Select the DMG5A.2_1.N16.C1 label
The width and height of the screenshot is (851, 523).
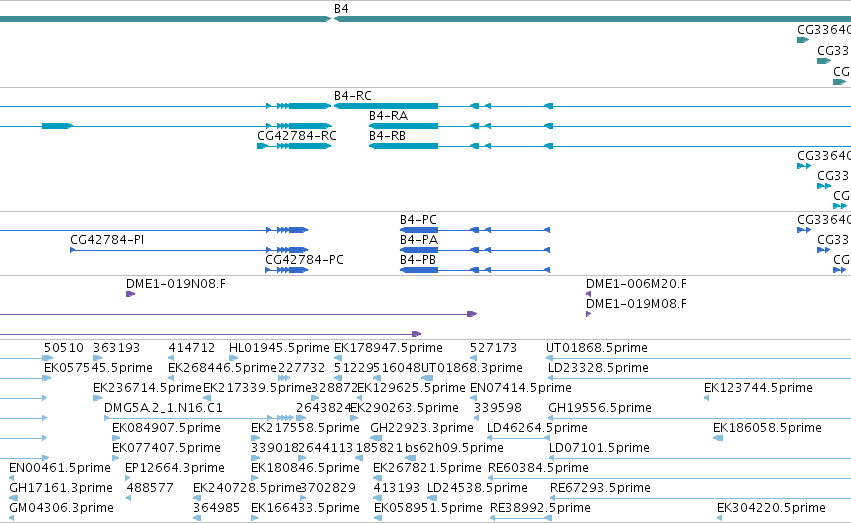point(163,408)
